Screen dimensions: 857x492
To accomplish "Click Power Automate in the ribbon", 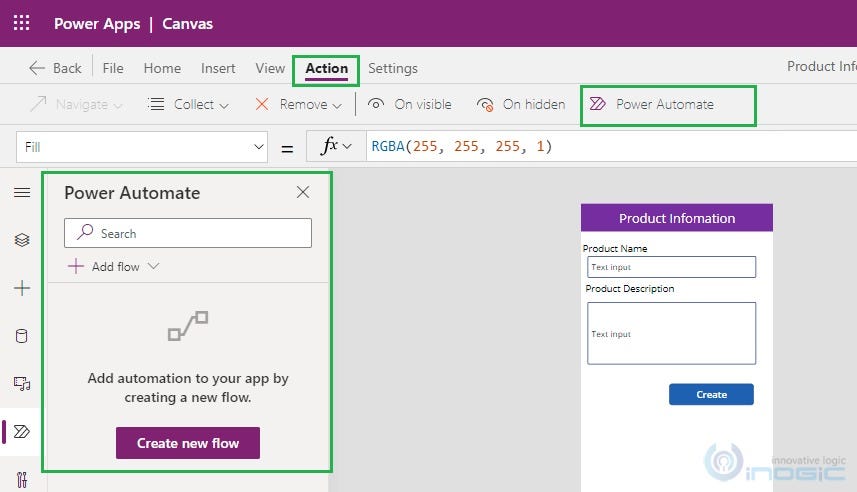I will (x=651, y=104).
